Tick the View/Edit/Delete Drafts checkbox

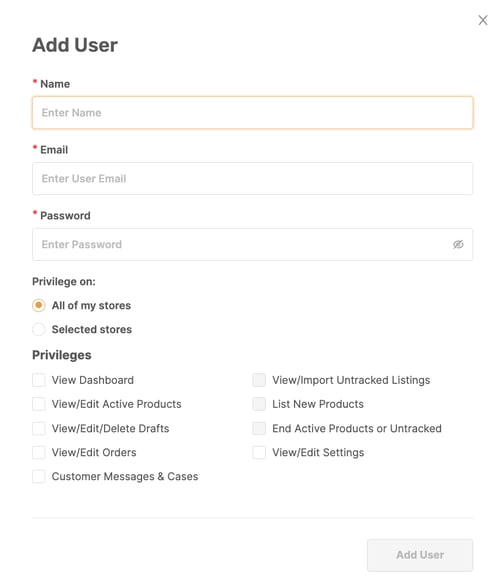(x=39, y=428)
